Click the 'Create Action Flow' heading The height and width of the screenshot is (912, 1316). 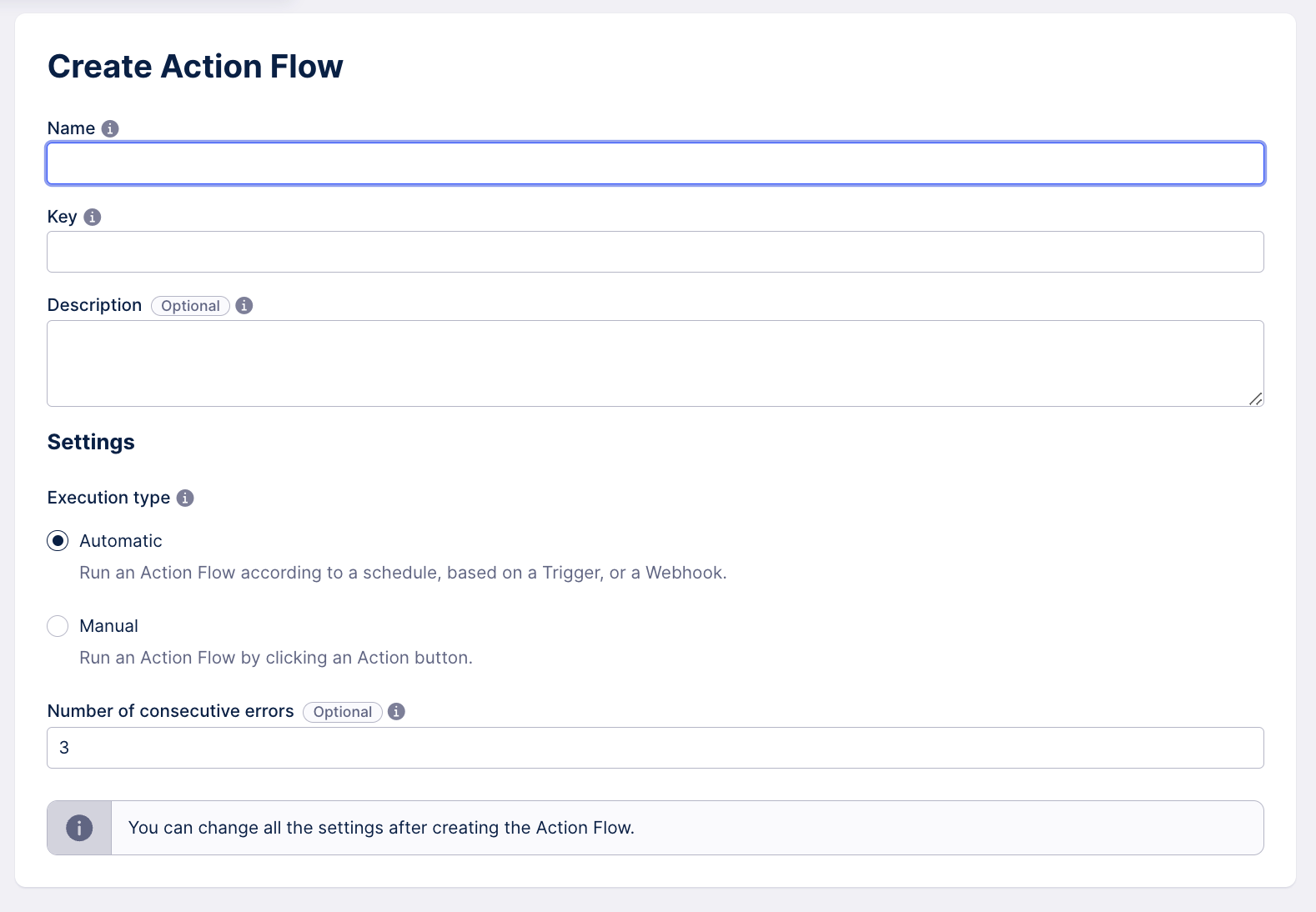point(195,67)
